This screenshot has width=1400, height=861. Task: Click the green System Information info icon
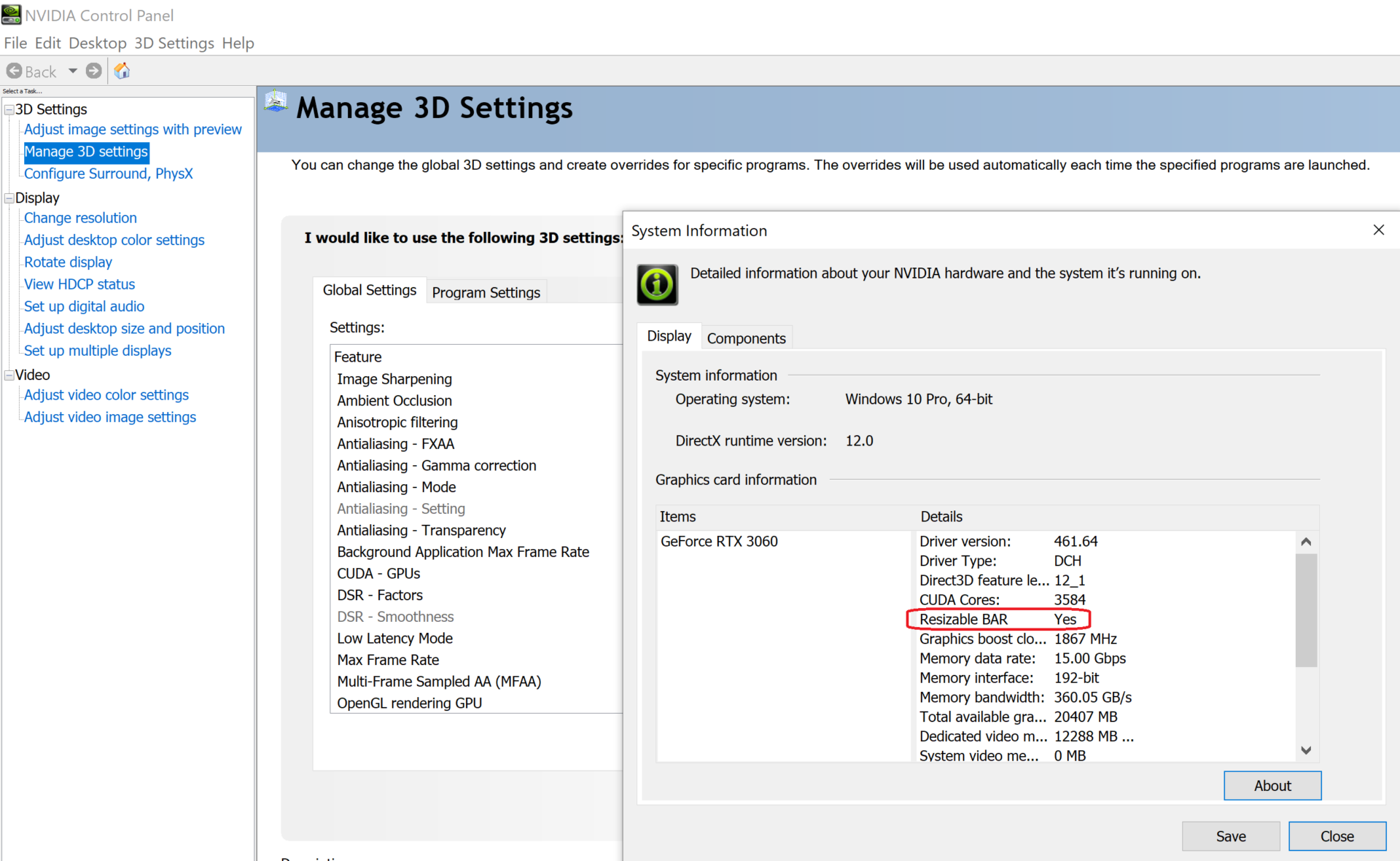pos(657,284)
